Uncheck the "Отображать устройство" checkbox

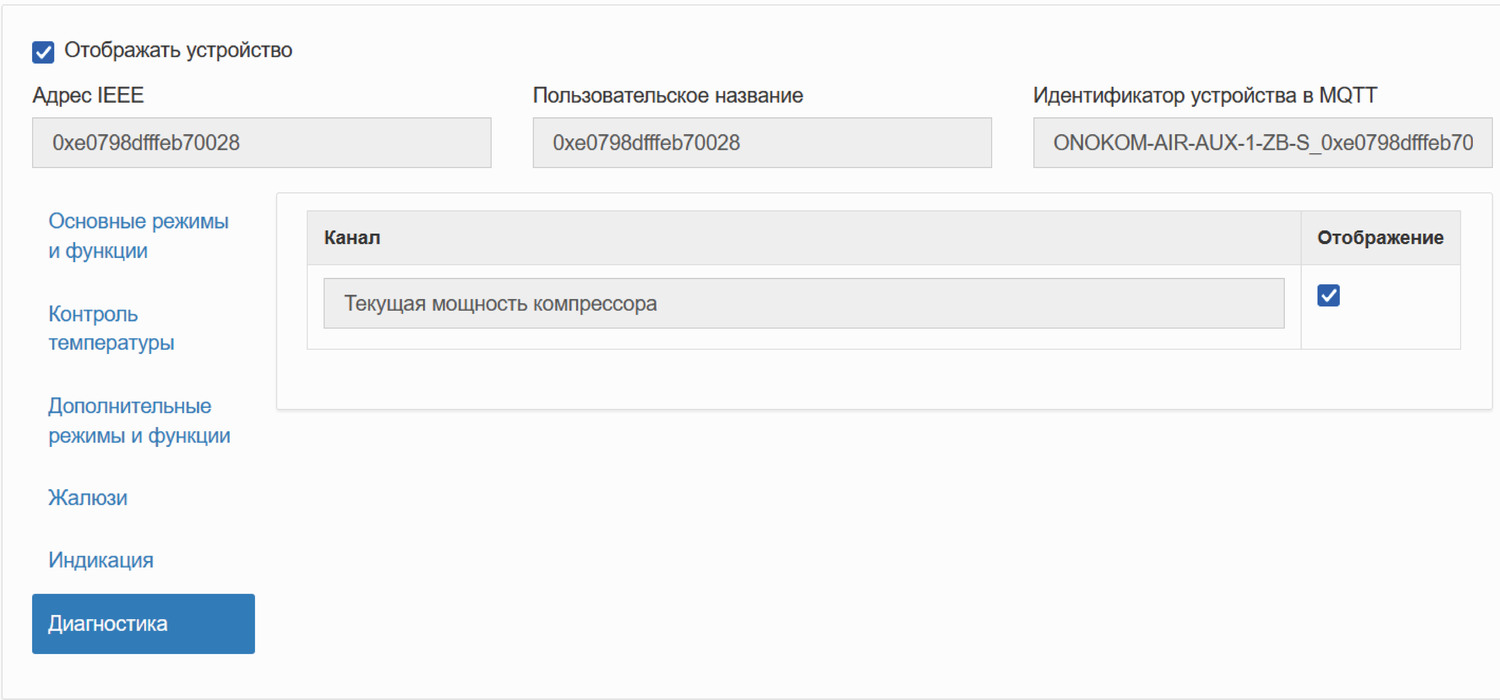[43, 51]
